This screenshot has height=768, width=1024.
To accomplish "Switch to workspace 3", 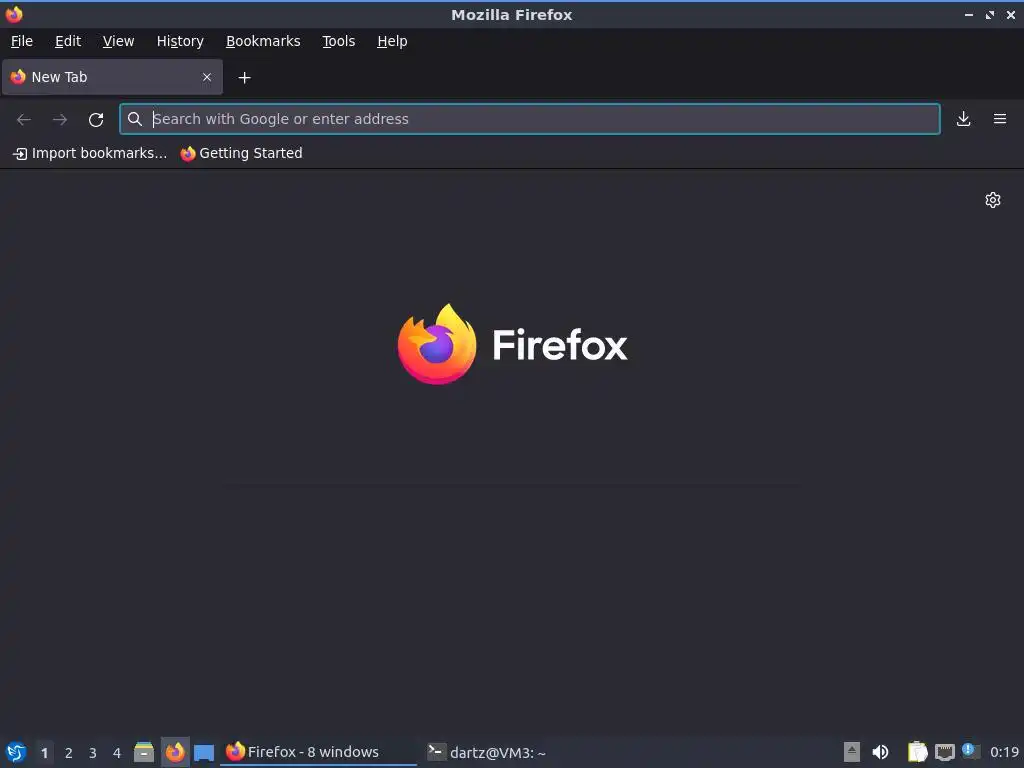I will (x=93, y=753).
